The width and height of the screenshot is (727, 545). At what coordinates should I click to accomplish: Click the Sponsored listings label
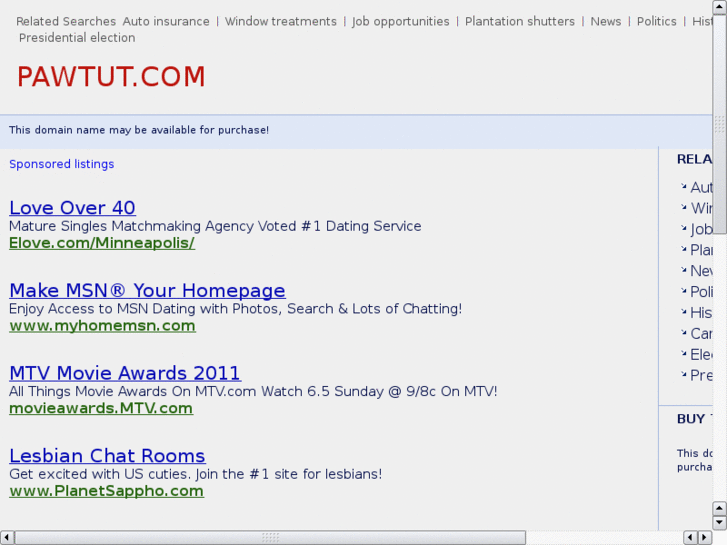tap(62, 164)
